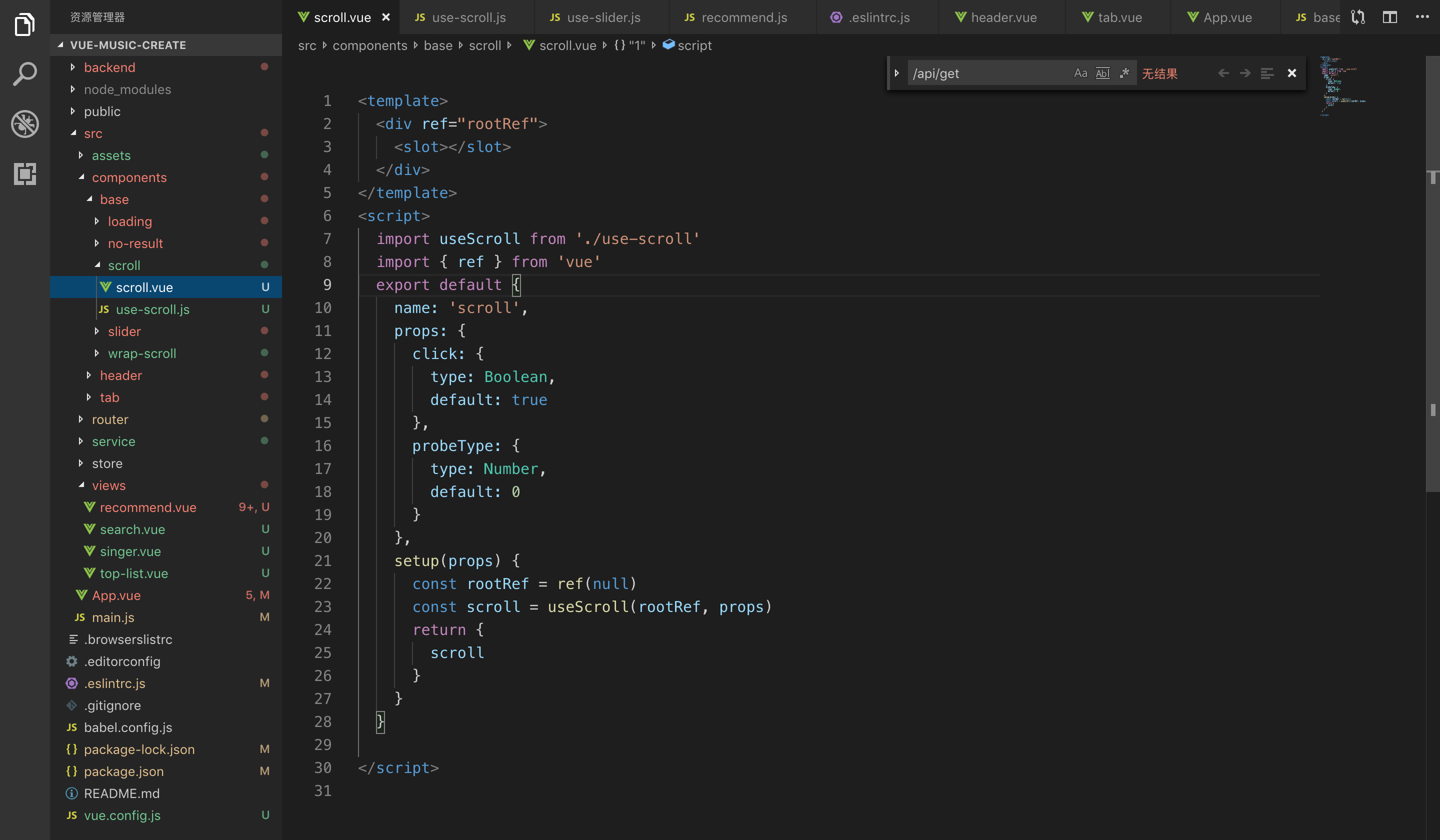Open package.json file
This screenshot has width=1440, height=840.
pos(165,771)
